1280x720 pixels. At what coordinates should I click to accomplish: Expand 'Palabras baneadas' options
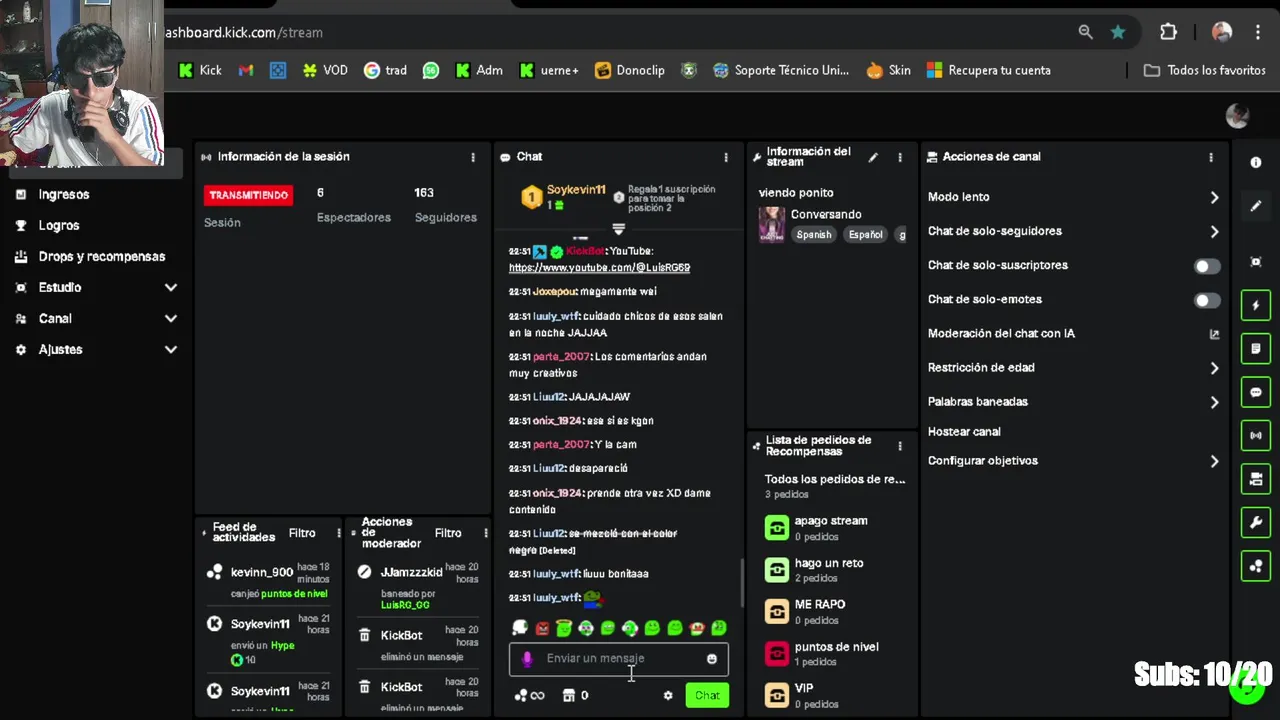[1214, 402]
